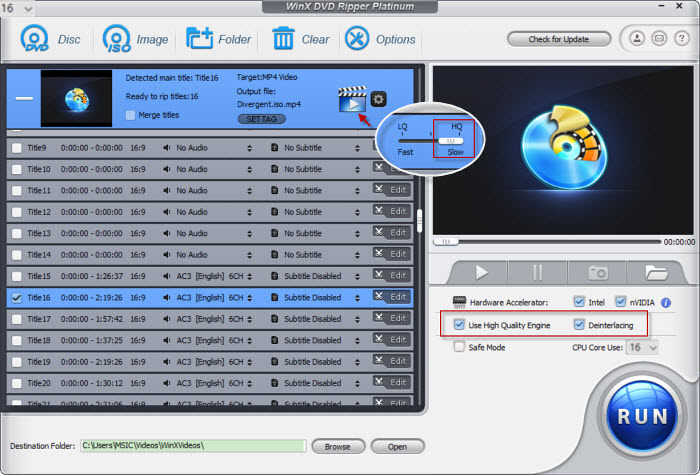Image resolution: width=700 pixels, height=475 pixels.
Task: Click Edit on the Title12 row
Action: [392, 211]
